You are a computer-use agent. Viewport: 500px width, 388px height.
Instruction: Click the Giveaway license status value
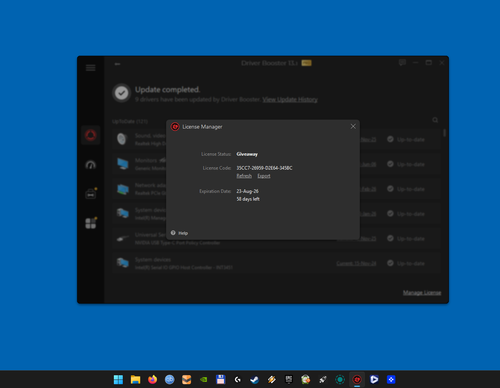tap(247, 154)
